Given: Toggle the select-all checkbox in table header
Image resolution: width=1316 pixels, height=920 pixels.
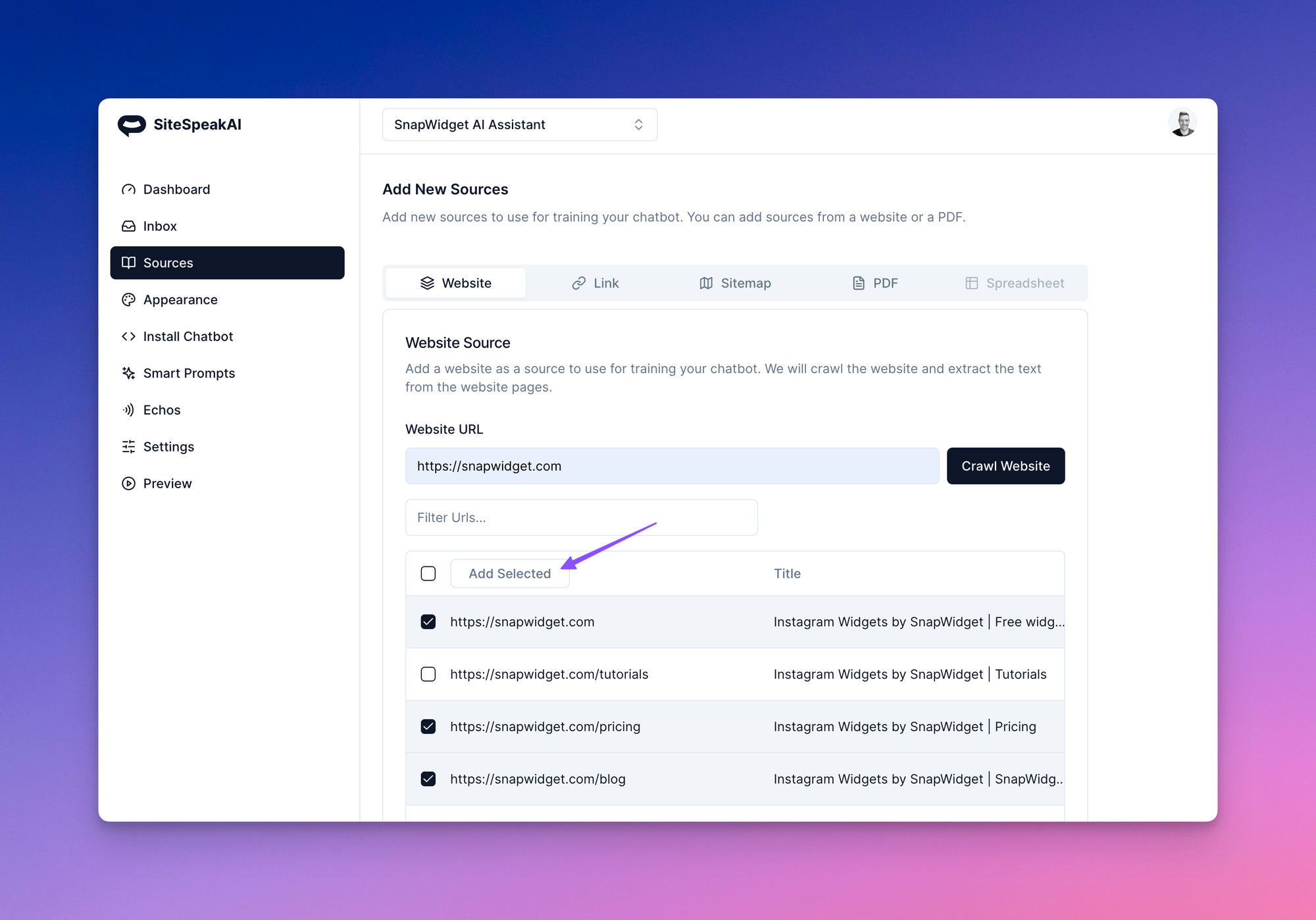Looking at the screenshot, I should click(x=428, y=574).
